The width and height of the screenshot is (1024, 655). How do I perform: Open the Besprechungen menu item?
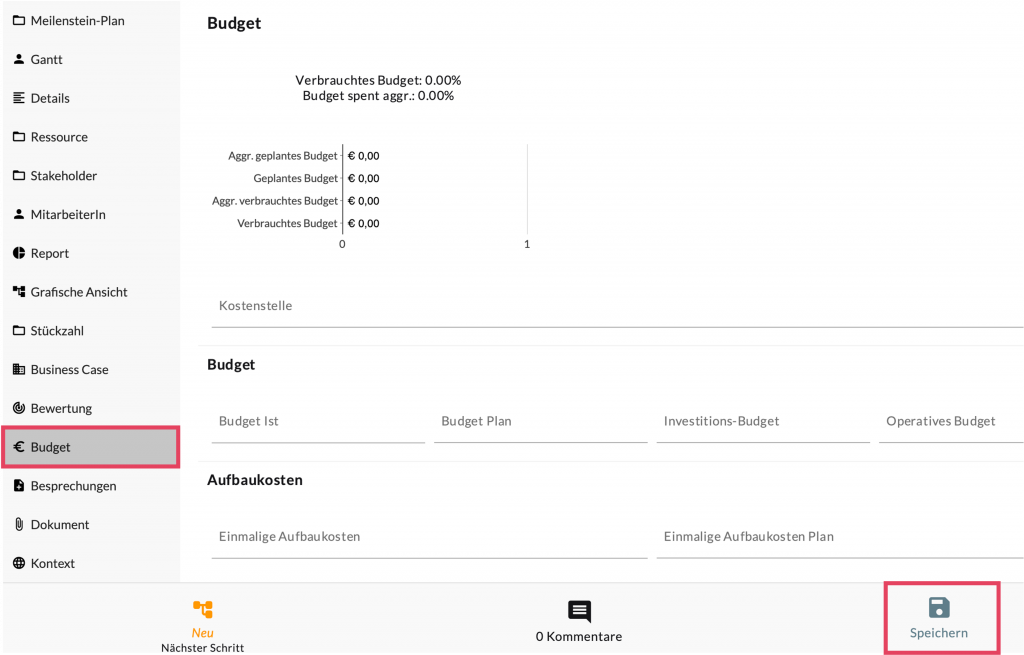pyautogui.click(x=73, y=486)
